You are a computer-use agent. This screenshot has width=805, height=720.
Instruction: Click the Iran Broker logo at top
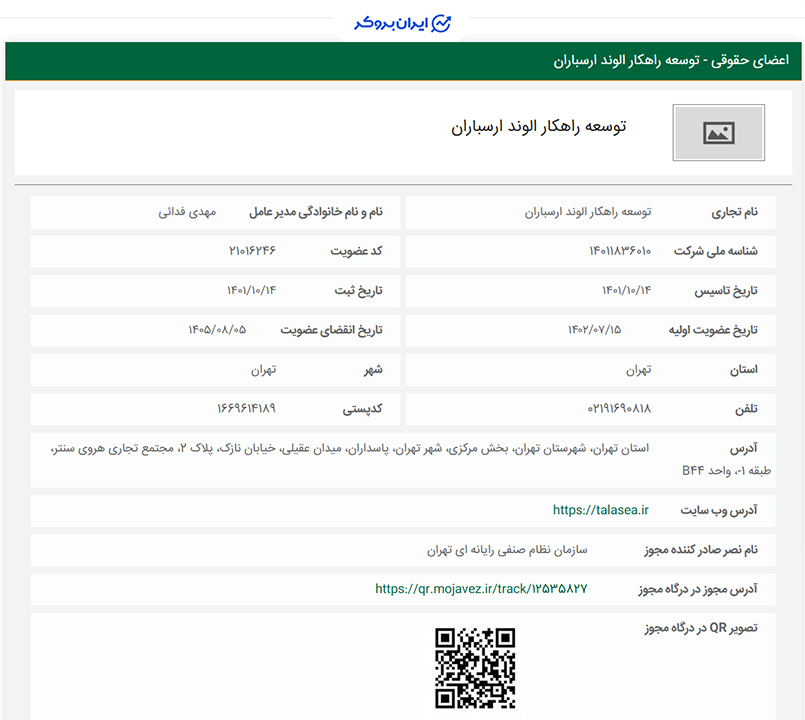coord(402,23)
